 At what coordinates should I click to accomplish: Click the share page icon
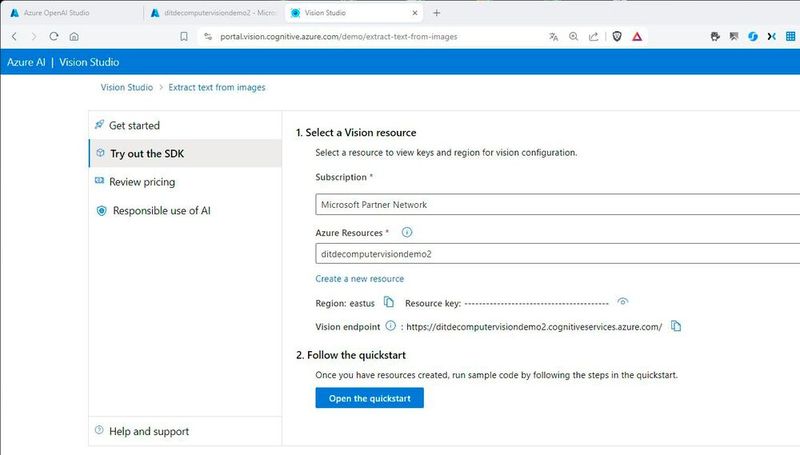pyautogui.click(x=593, y=36)
